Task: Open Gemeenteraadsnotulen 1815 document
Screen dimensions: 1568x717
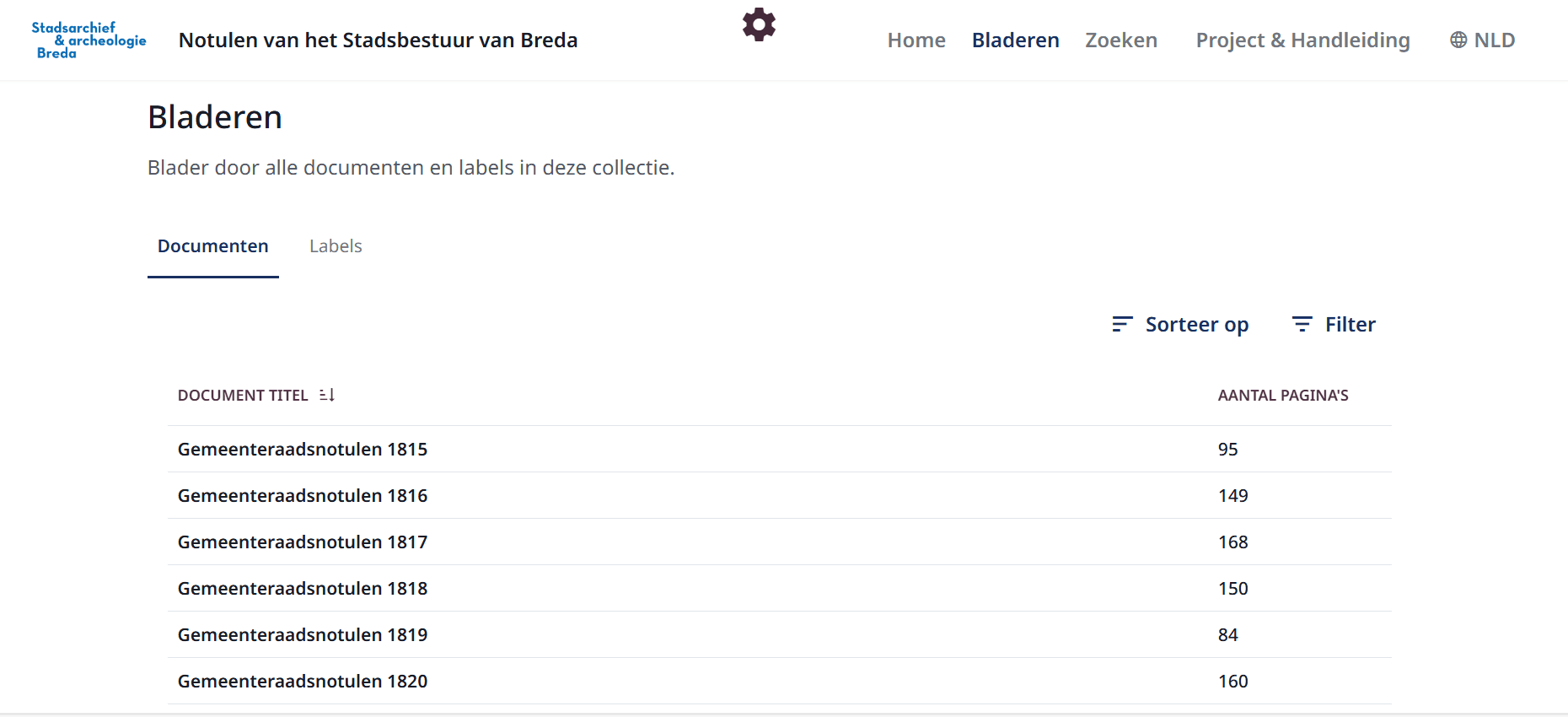Action: 303,450
